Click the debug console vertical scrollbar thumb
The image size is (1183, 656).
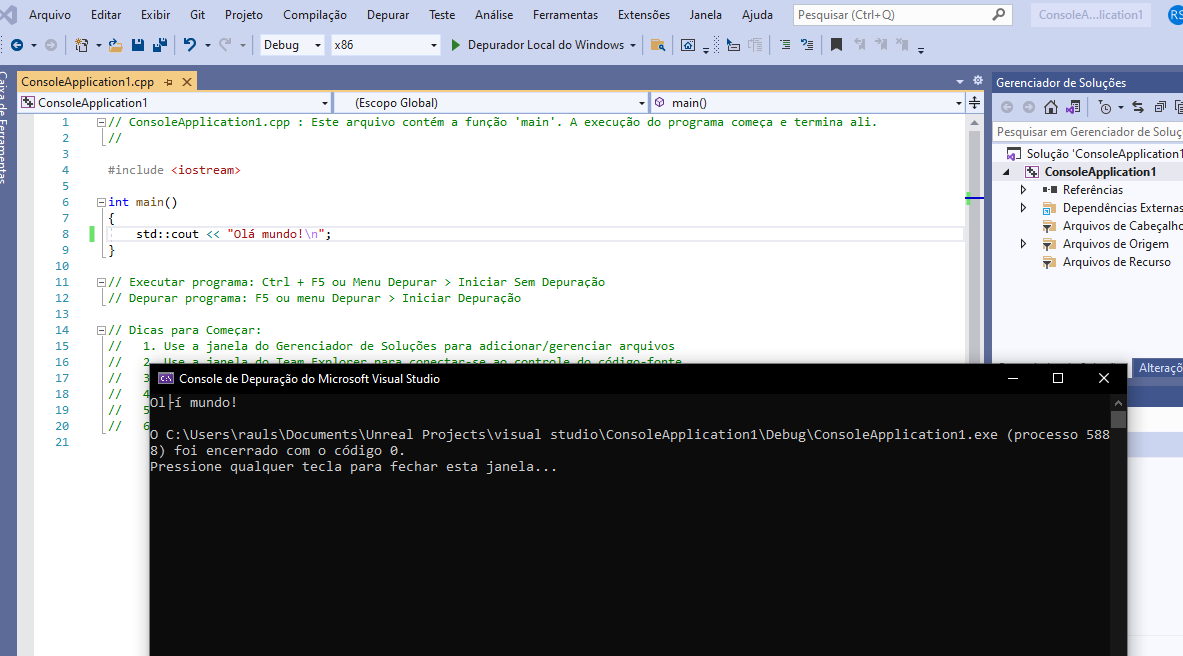[x=1118, y=420]
